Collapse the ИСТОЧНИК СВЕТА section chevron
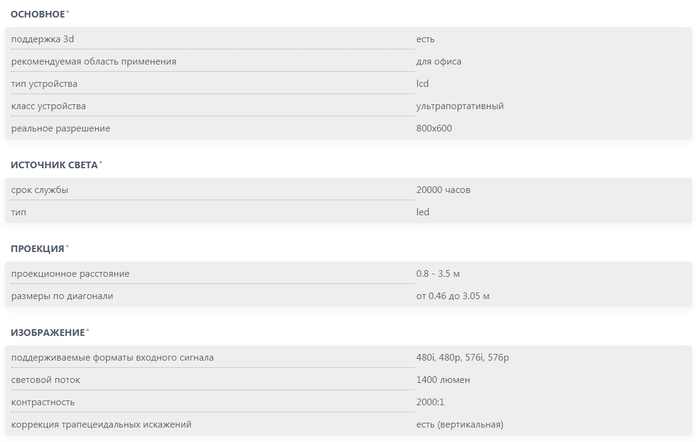This screenshot has height=442, width=700. (101, 162)
